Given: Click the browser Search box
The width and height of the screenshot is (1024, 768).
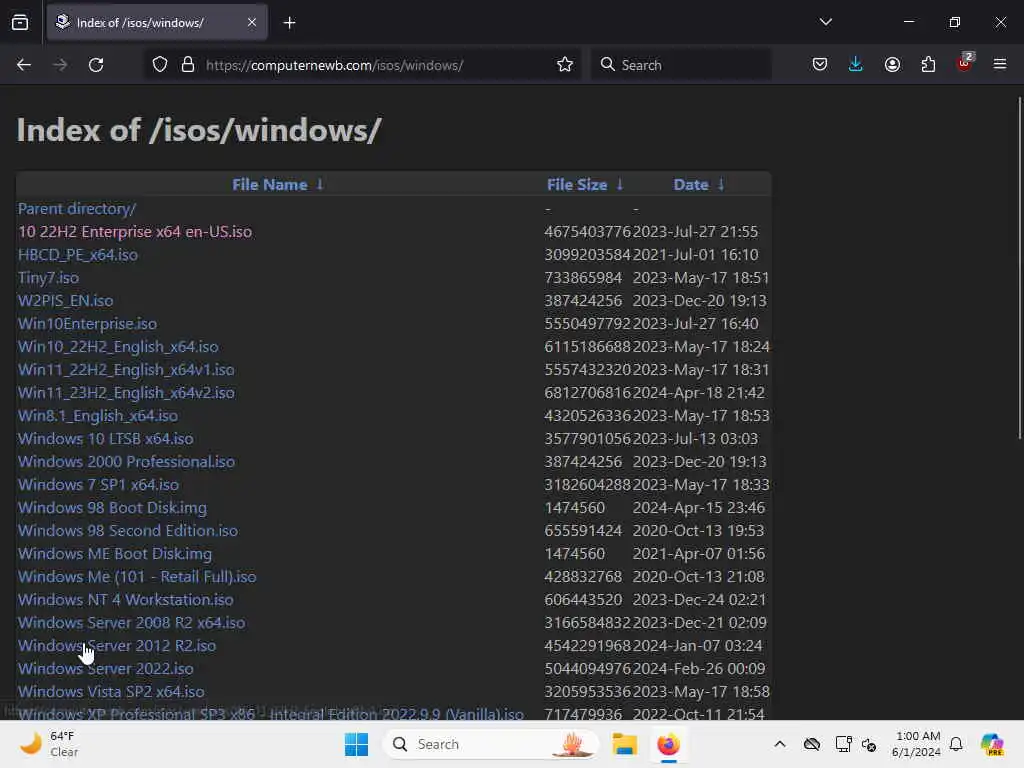Looking at the screenshot, I should click(681, 65).
